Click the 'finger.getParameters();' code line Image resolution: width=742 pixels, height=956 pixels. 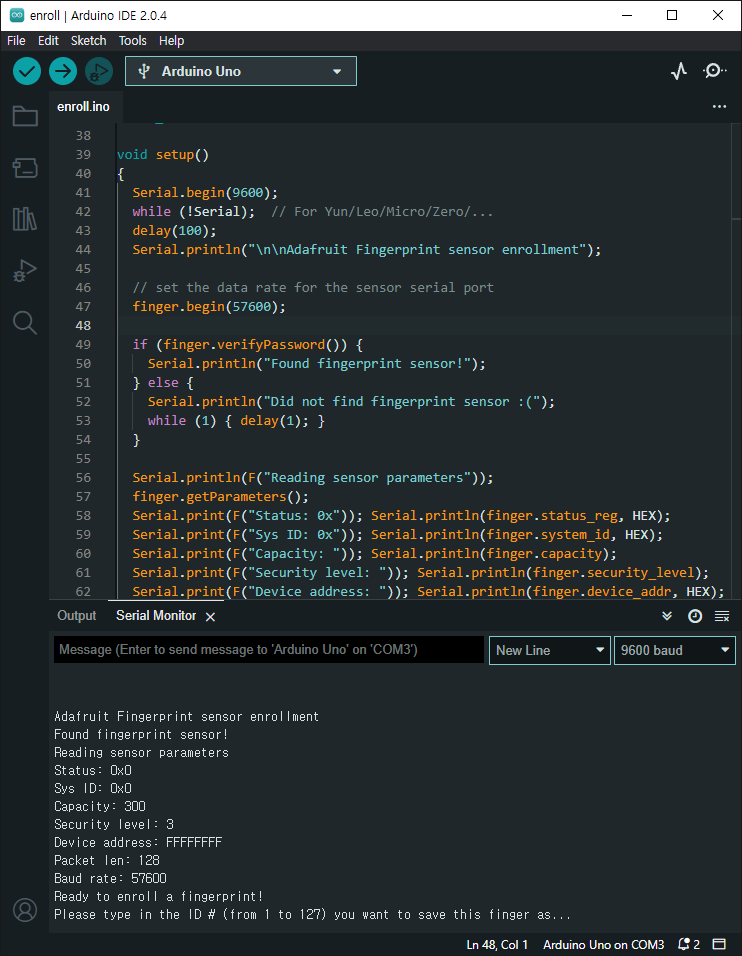tap(221, 497)
